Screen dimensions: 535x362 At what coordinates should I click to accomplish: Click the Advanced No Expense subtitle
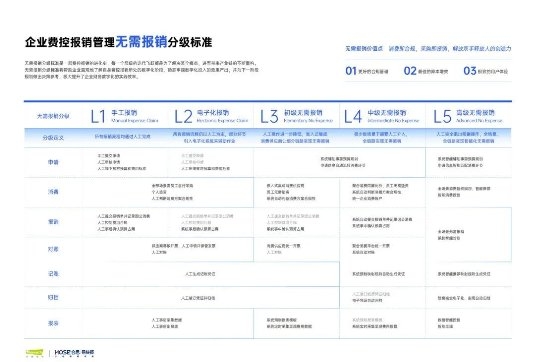(x=479, y=121)
